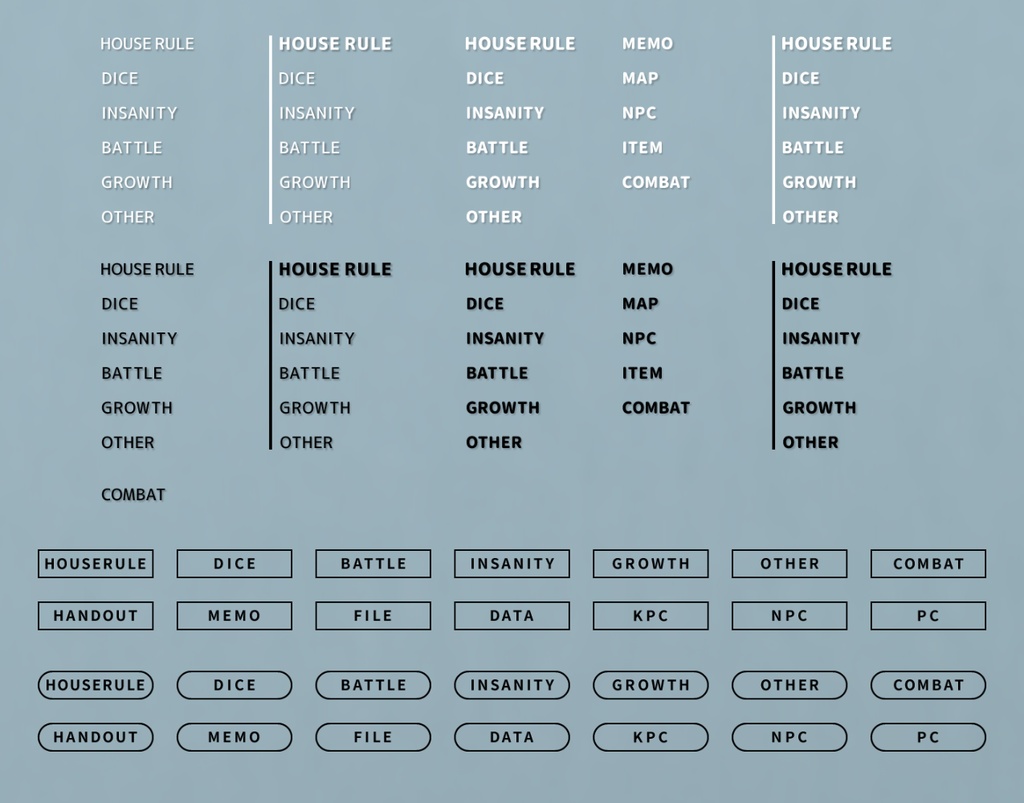Open the white MAP menu item
This screenshot has width=1024, height=803.
tap(640, 78)
